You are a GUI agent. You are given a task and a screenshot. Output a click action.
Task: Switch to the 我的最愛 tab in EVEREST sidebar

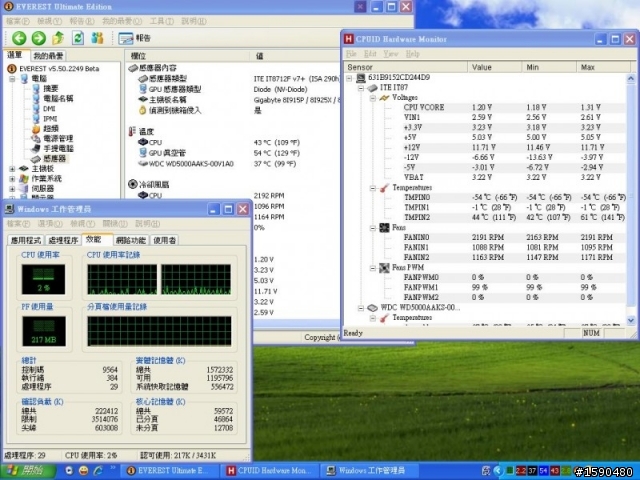[x=49, y=56]
